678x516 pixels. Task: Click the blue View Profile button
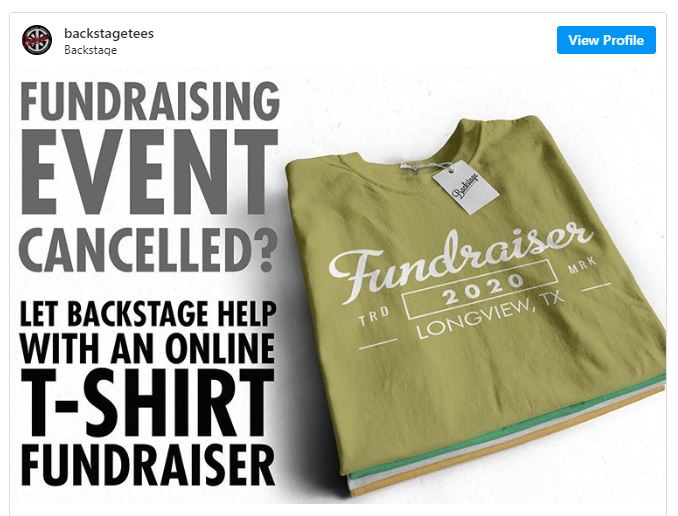(606, 40)
